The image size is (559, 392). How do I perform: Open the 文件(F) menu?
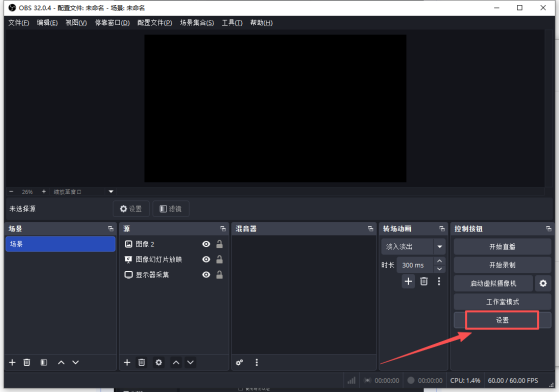click(x=19, y=23)
